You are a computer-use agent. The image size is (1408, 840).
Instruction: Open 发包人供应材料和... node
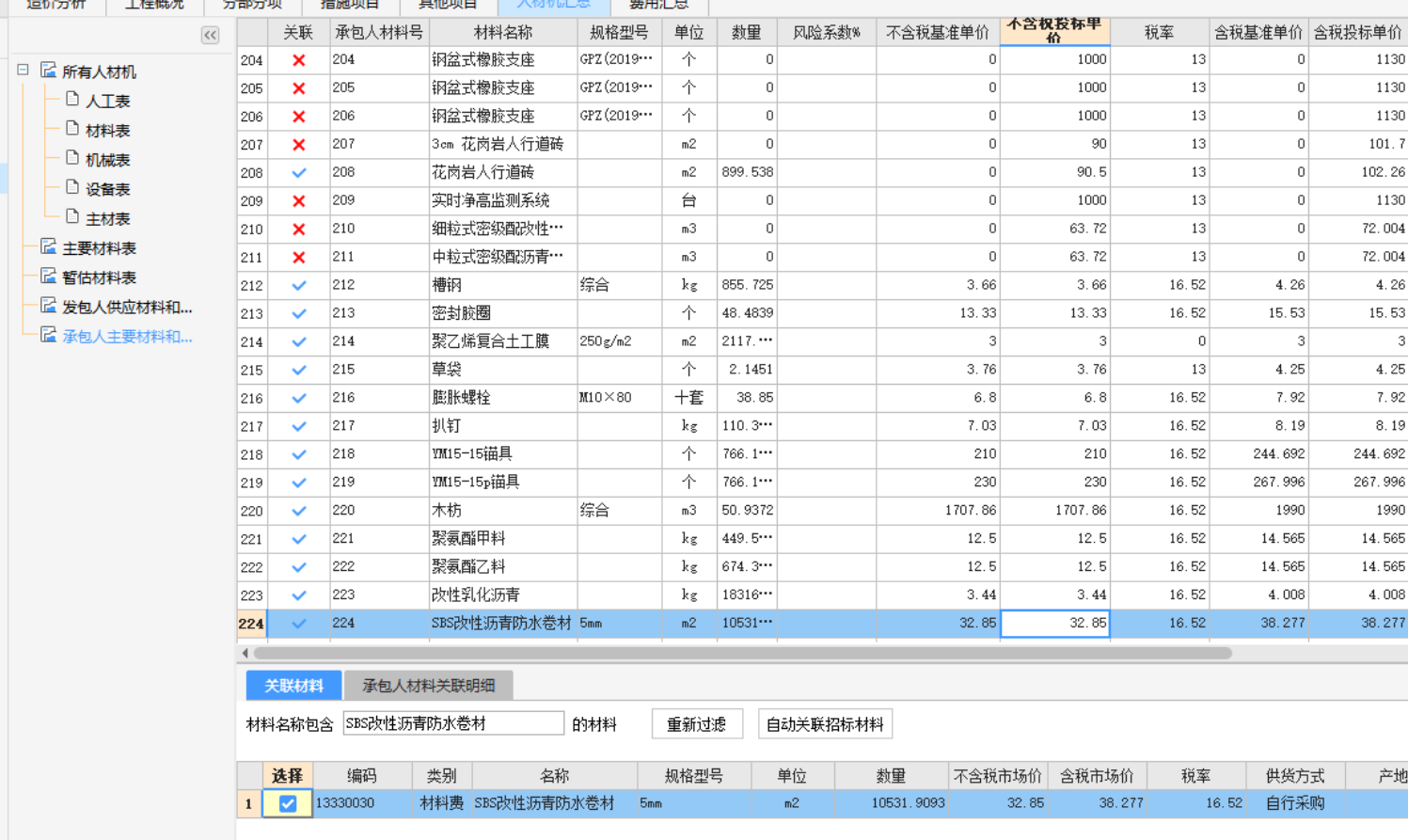click(127, 307)
